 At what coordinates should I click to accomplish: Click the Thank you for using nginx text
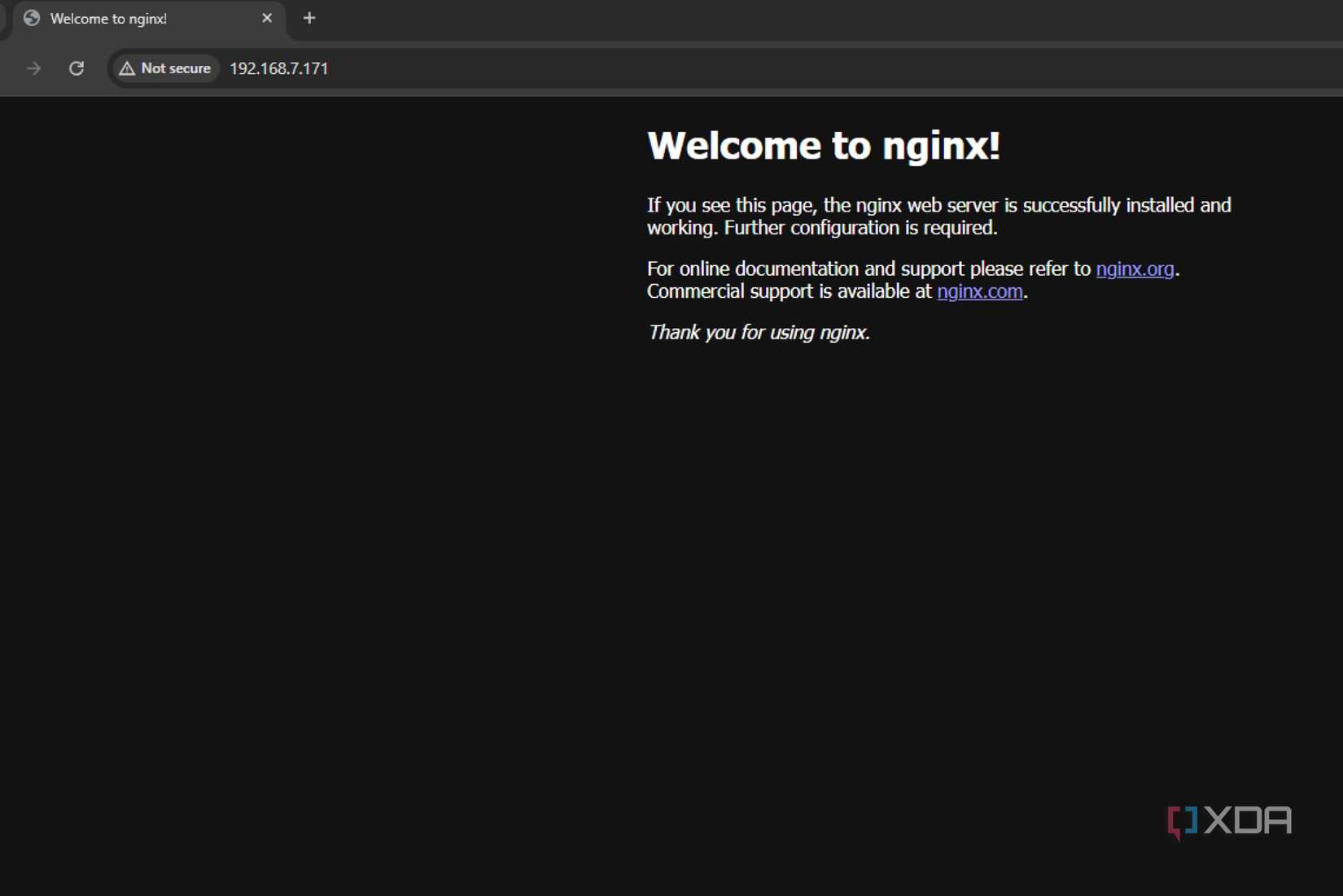(758, 332)
